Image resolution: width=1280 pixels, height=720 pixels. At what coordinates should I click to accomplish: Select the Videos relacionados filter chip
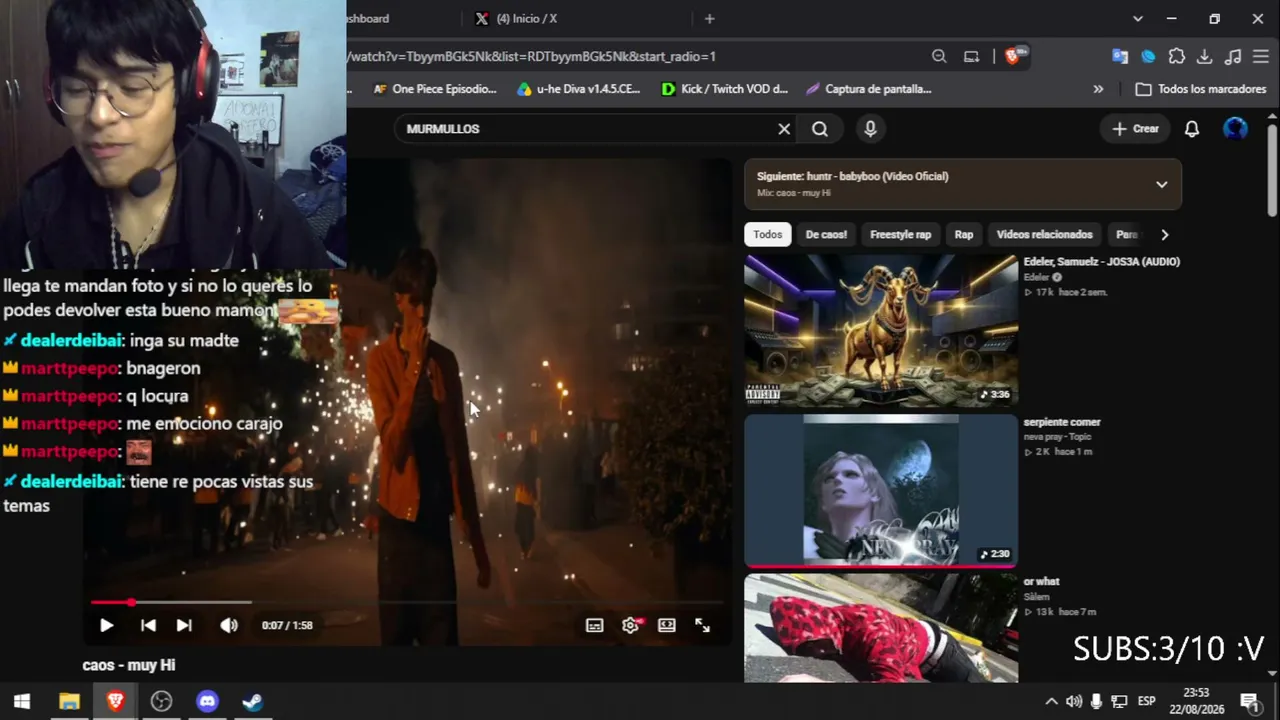click(x=1044, y=234)
